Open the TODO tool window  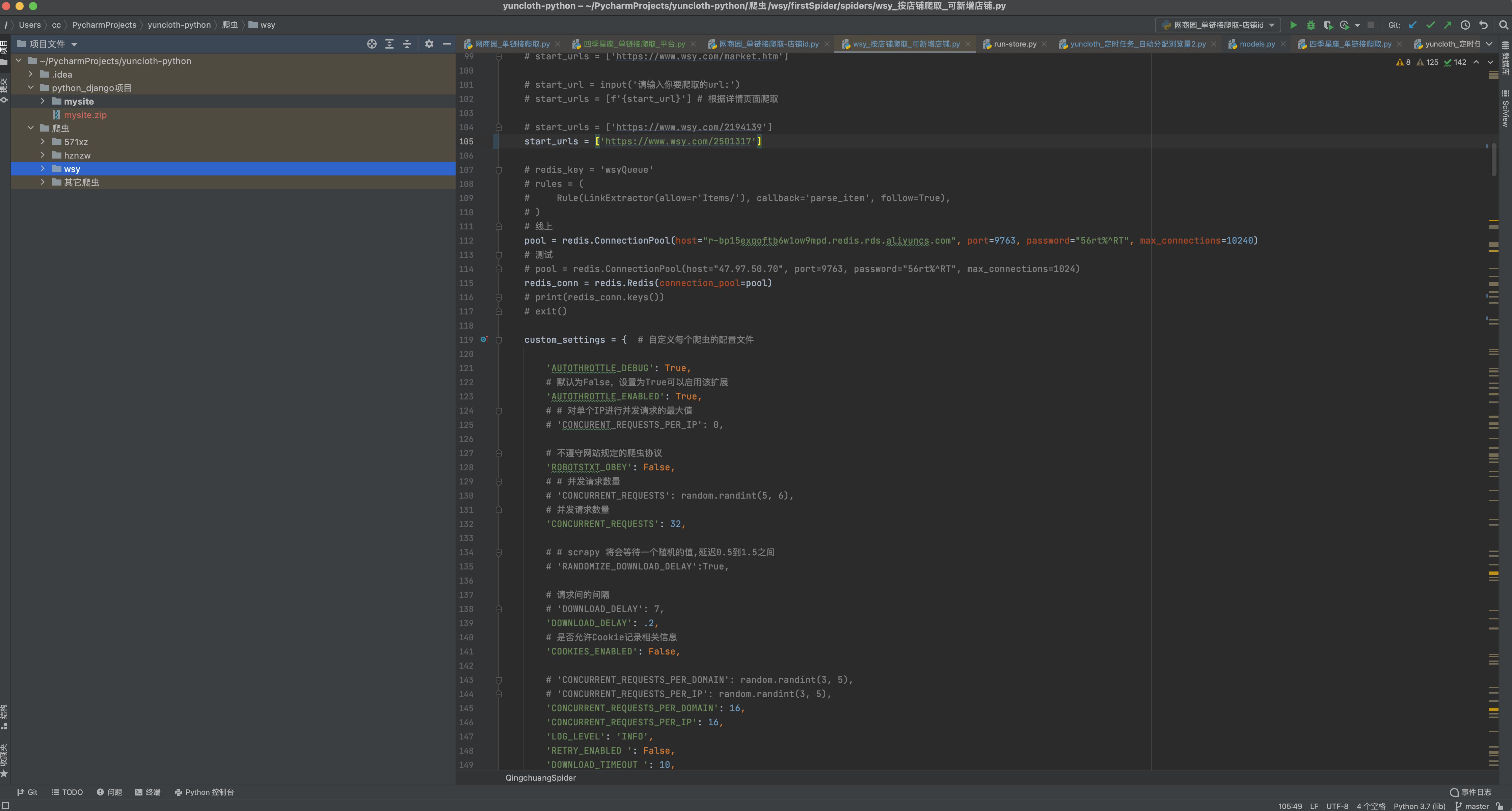[x=67, y=792]
